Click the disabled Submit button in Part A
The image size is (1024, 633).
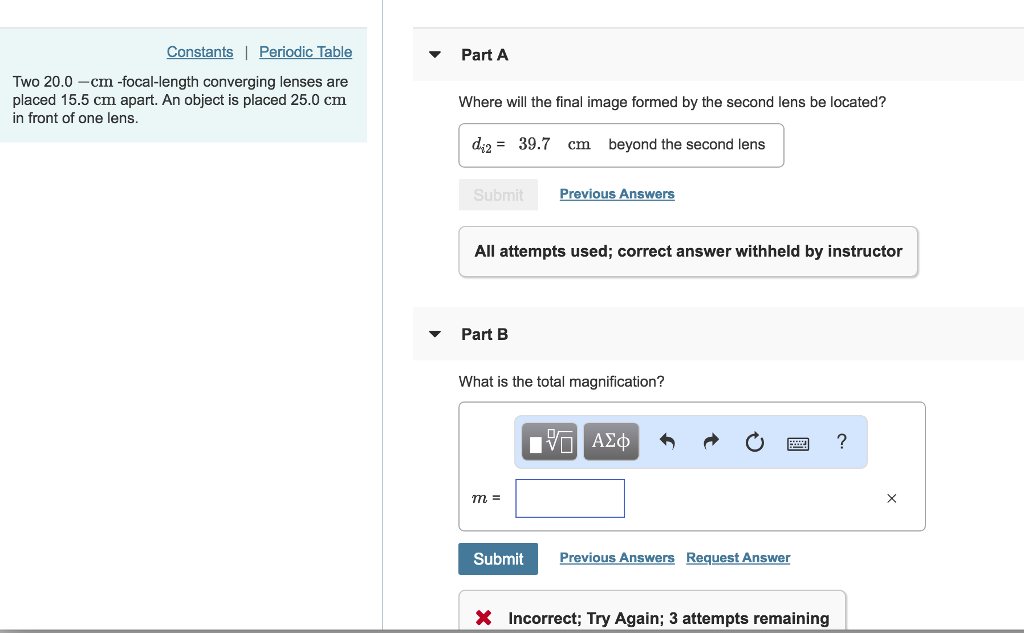pyautogui.click(x=497, y=194)
